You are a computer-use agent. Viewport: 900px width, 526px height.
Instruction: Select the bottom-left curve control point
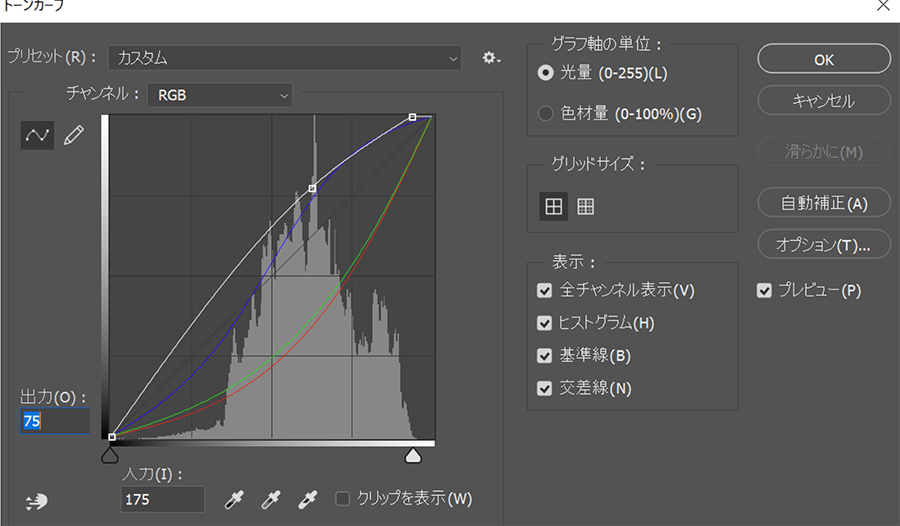tap(112, 437)
